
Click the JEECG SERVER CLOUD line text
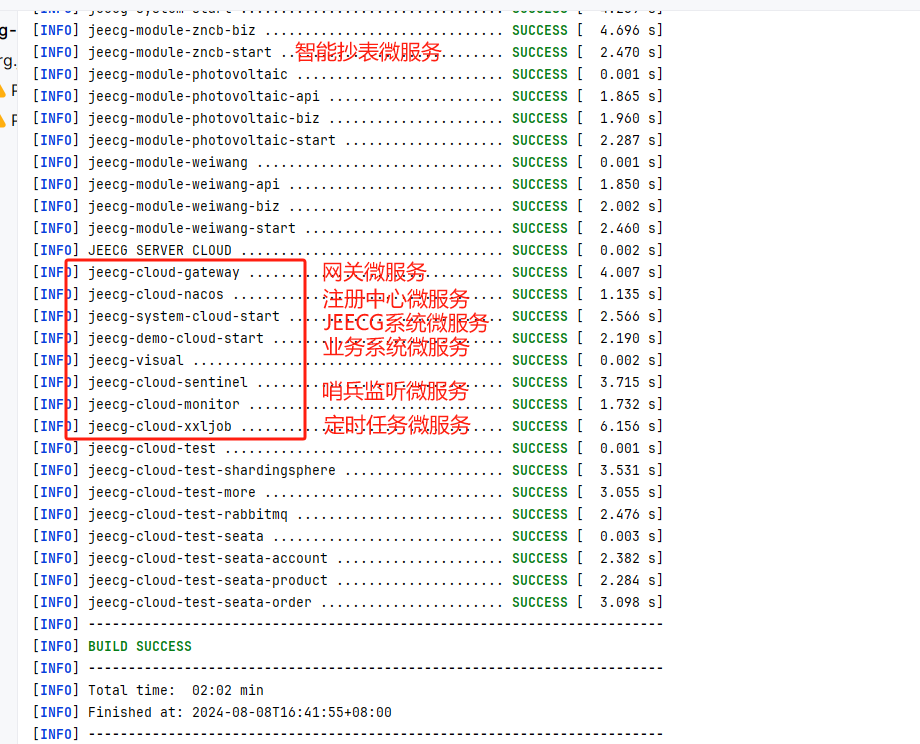pos(160,251)
